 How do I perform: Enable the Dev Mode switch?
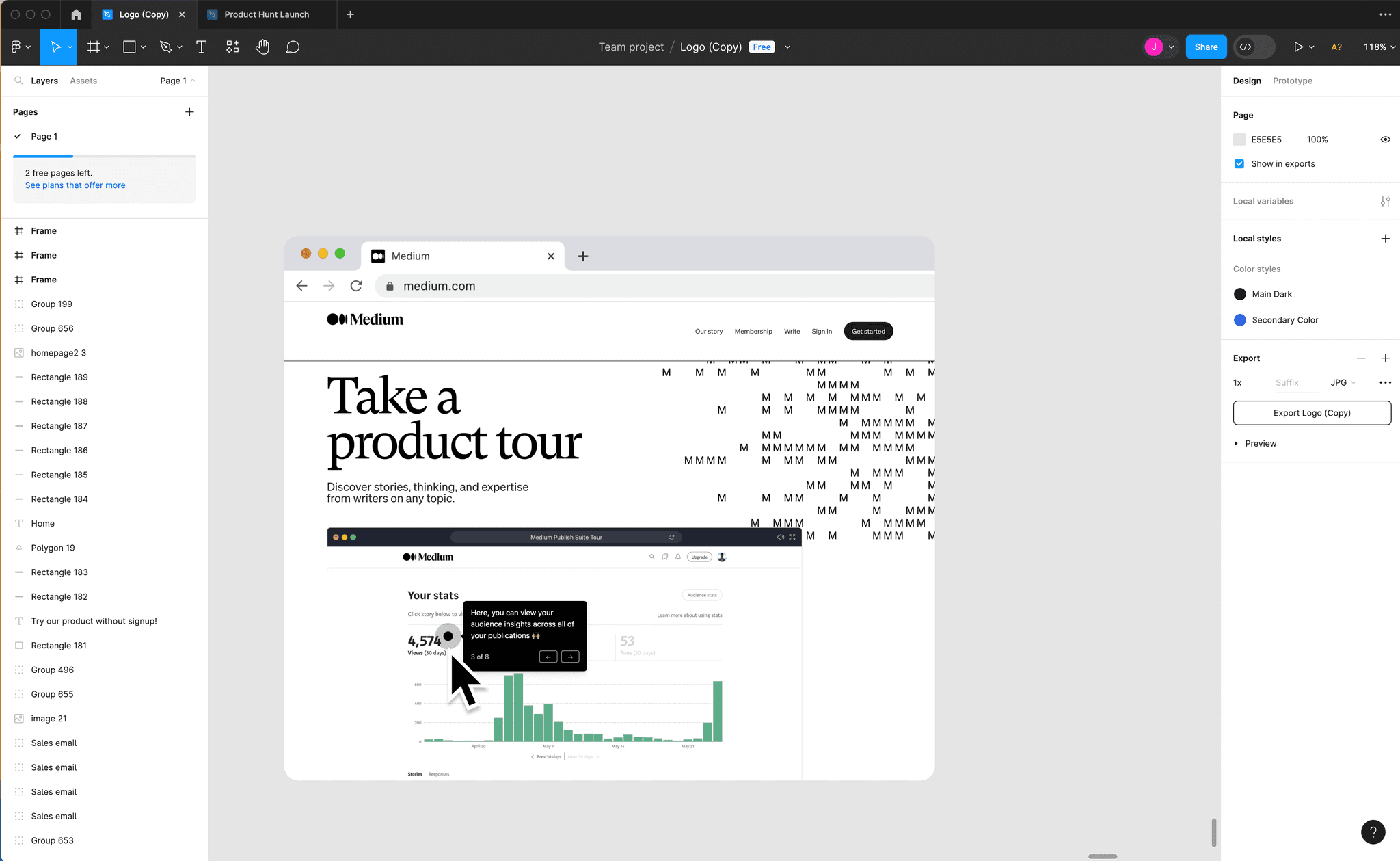point(1254,47)
